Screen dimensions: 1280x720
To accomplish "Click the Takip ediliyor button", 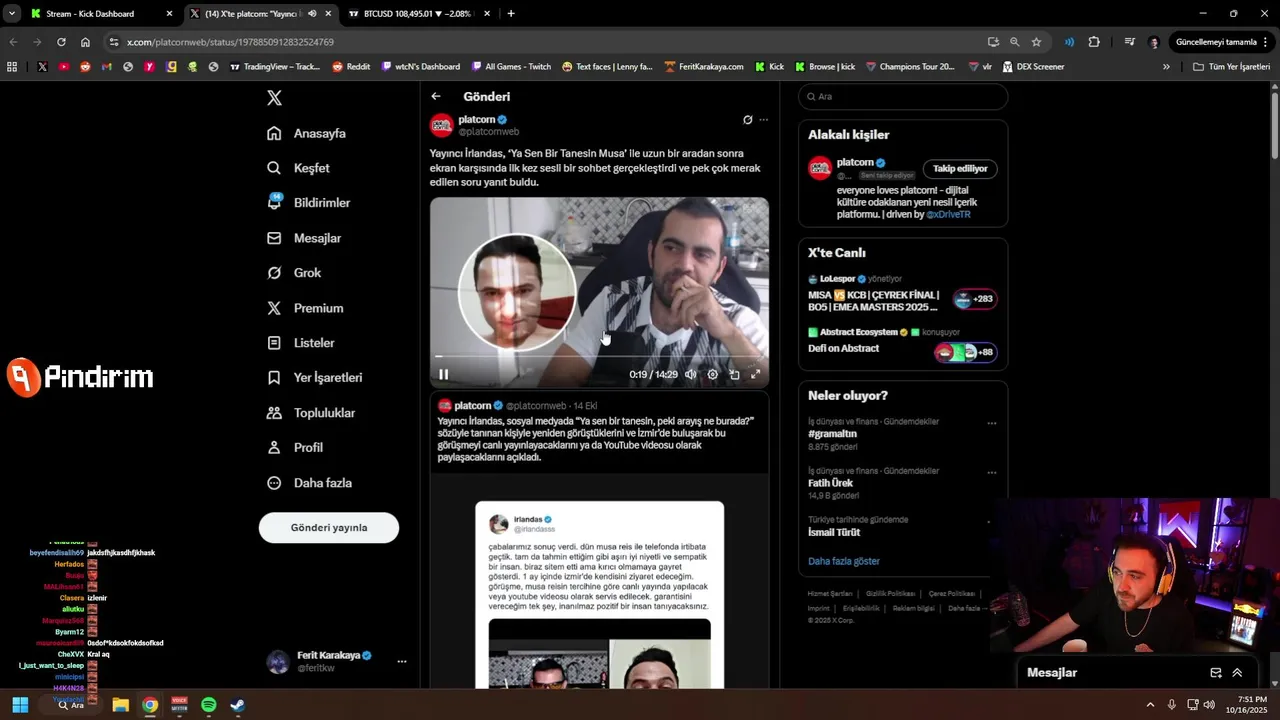I will [x=959, y=169].
